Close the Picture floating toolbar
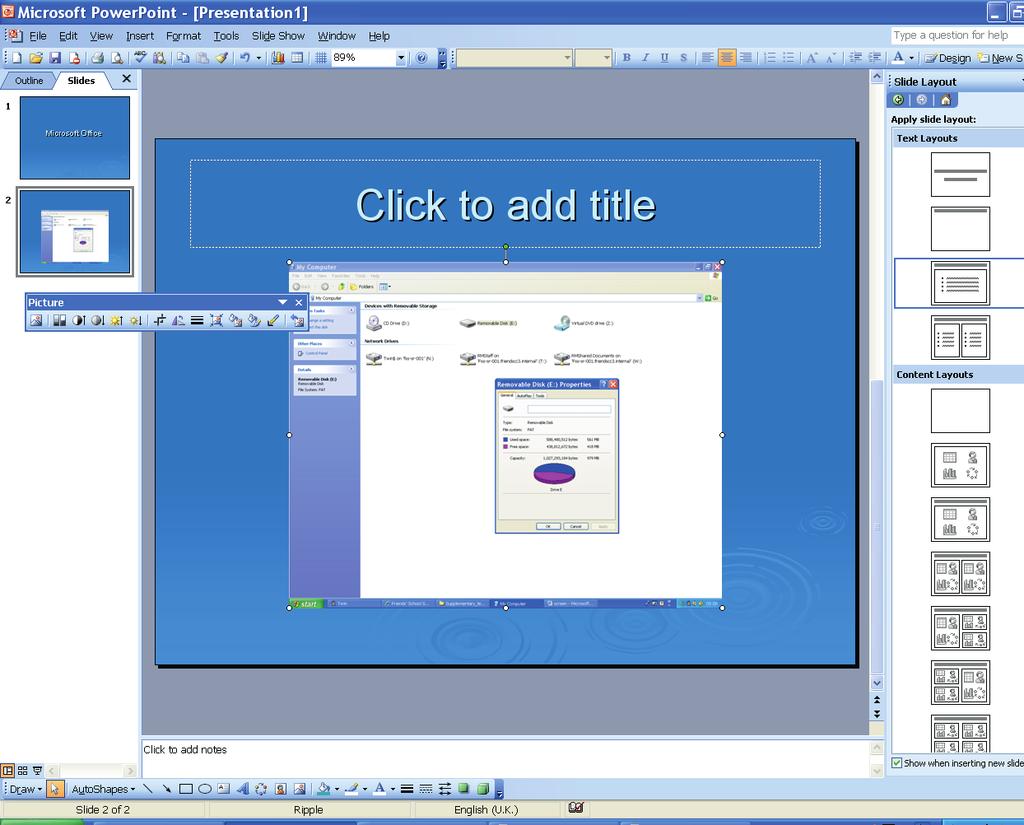The width and height of the screenshot is (1024, 825). click(299, 302)
